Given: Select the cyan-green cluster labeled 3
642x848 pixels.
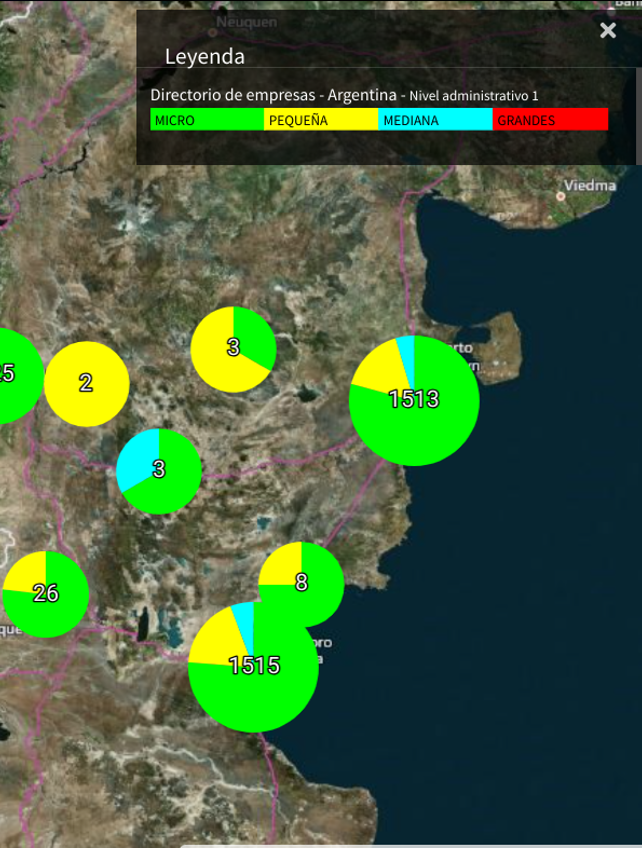Looking at the screenshot, I should [x=159, y=471].
